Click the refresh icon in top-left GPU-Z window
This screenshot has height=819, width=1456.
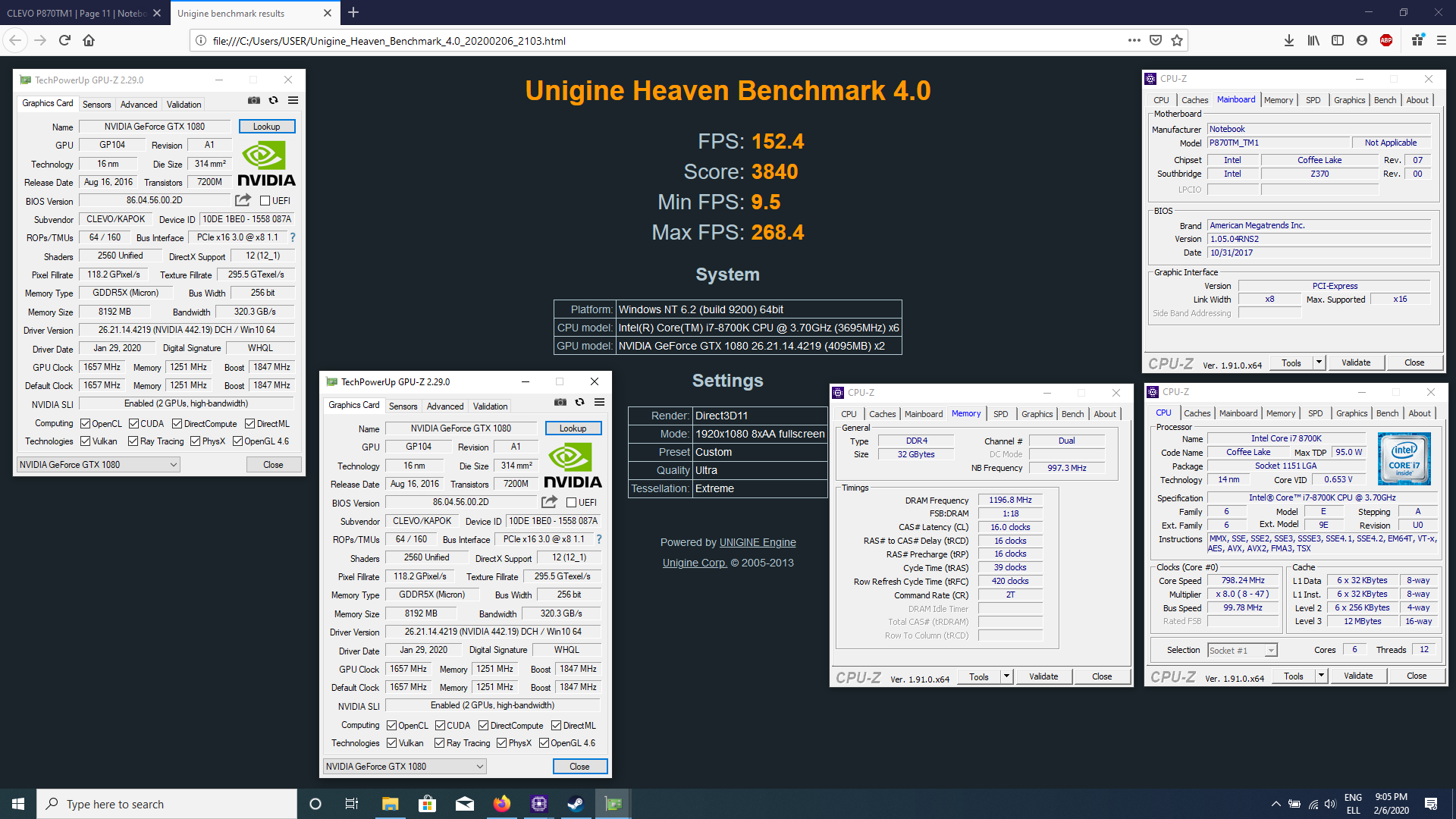click(x=274, y=100)
